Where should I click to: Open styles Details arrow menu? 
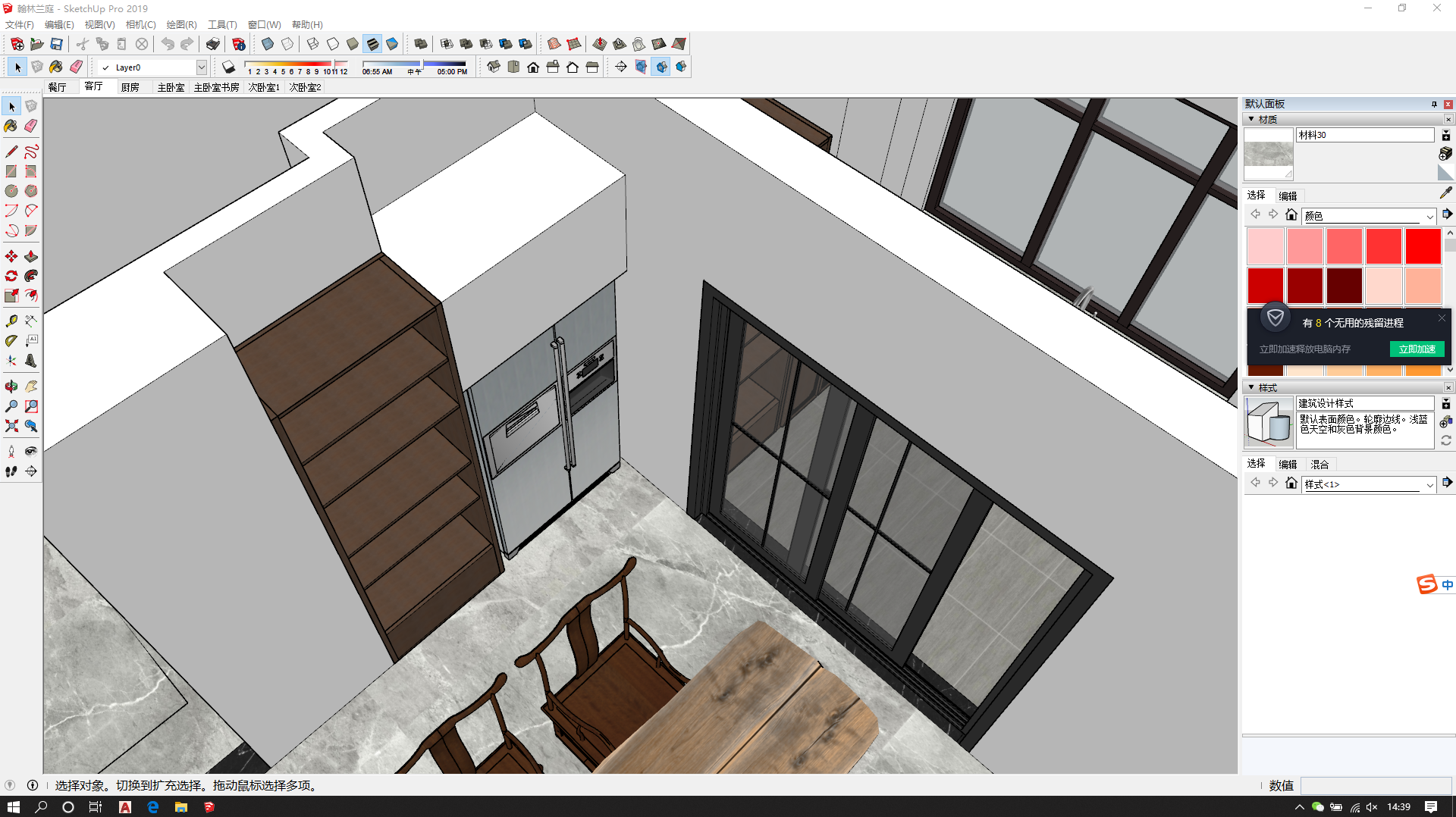pyautogui.click(x=1447, y=483)
